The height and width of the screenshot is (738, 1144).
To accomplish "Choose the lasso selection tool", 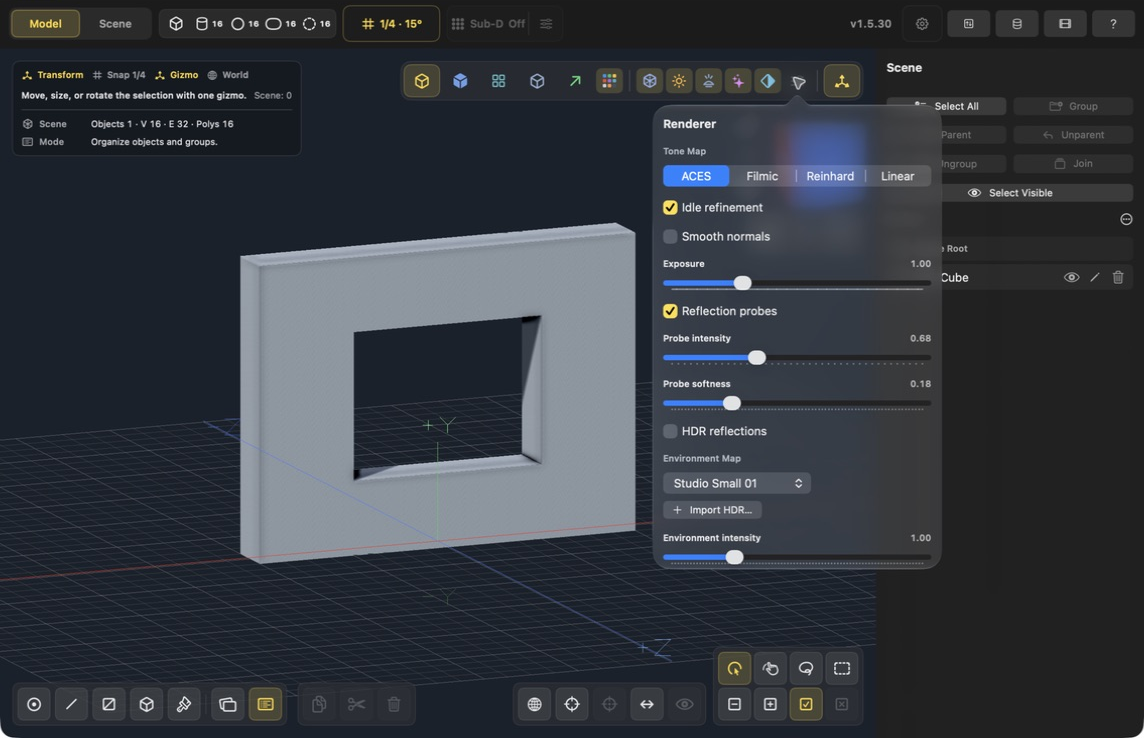I will point(806,669).
